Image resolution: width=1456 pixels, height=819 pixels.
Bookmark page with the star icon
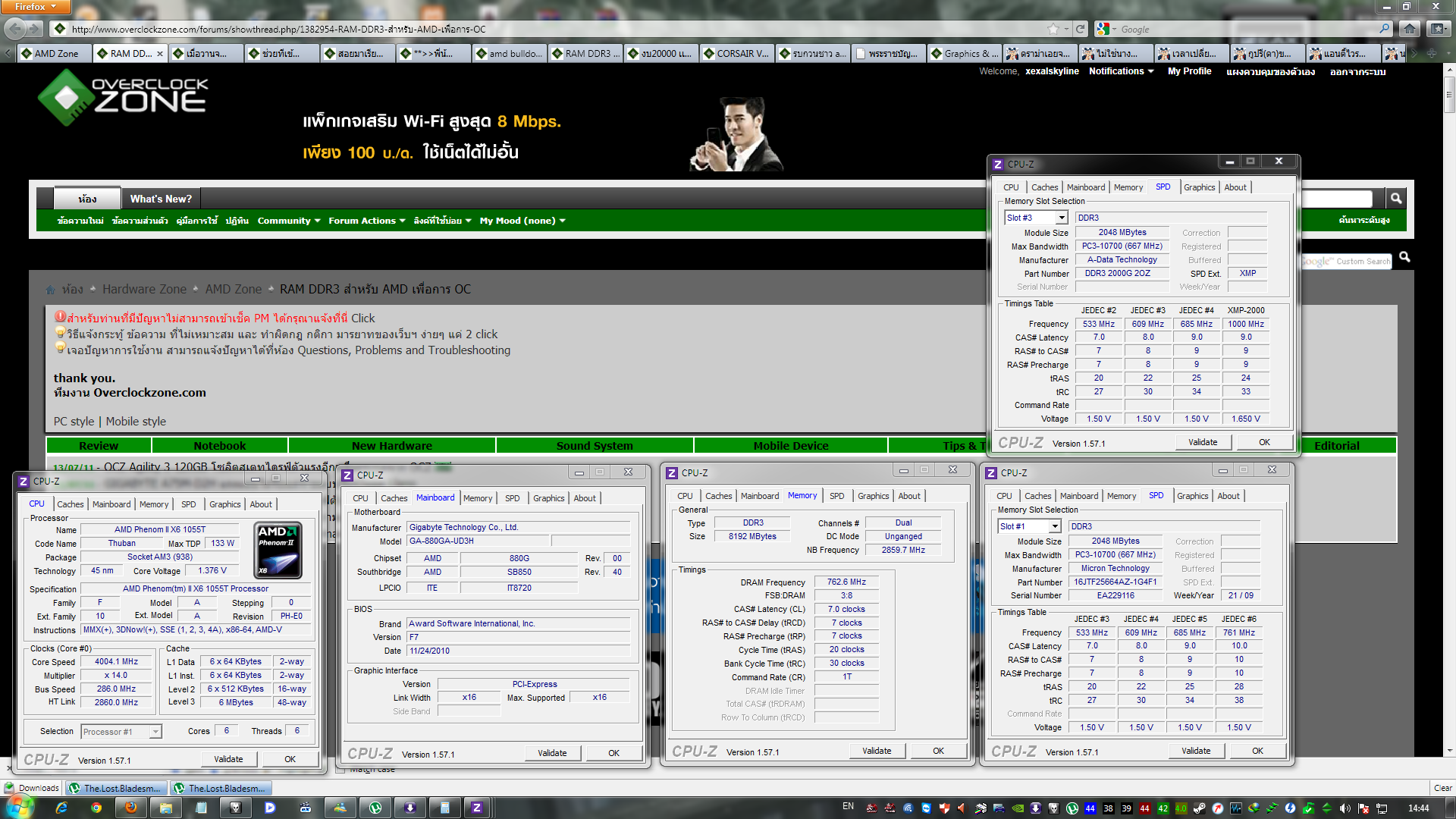1053,29
